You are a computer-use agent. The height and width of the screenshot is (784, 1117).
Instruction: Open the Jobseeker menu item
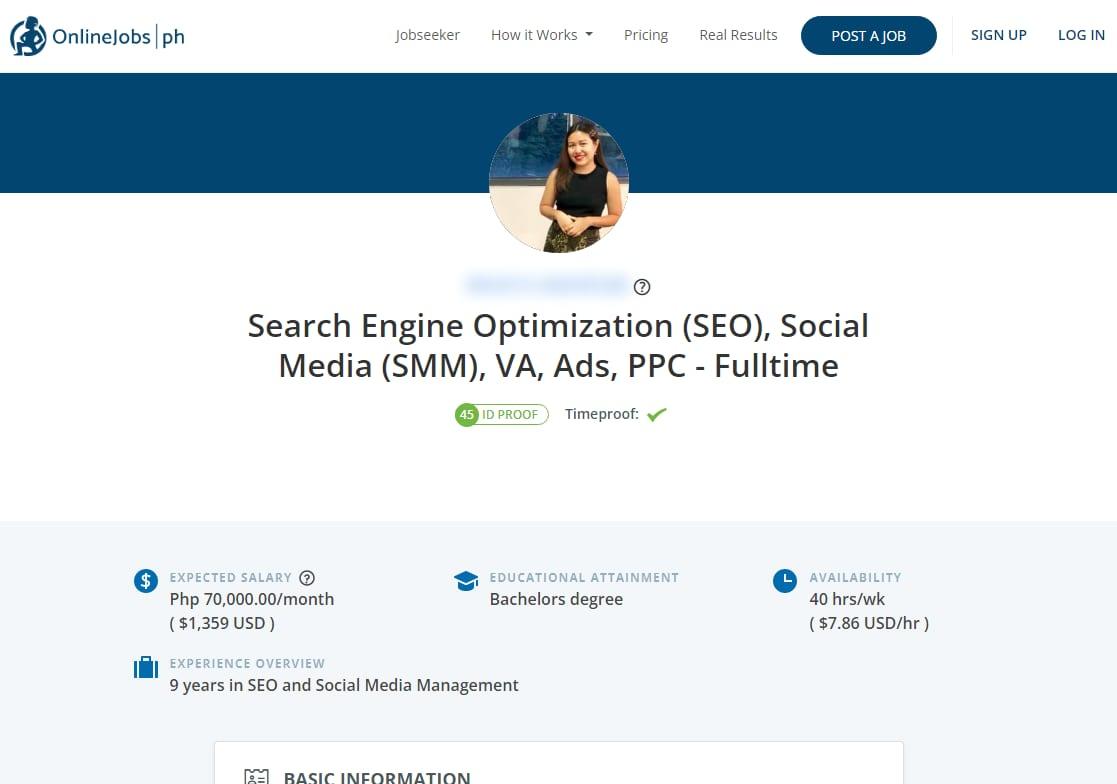(427, 34)
